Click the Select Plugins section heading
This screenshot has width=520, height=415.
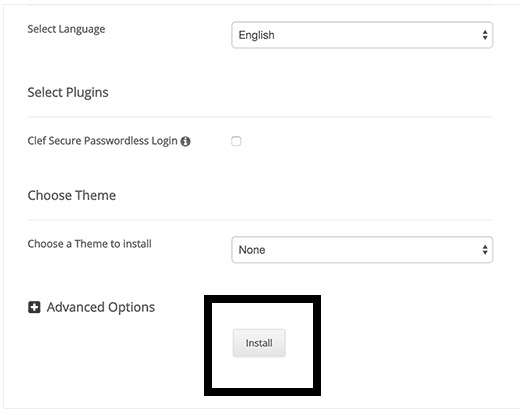coord(68,92)
